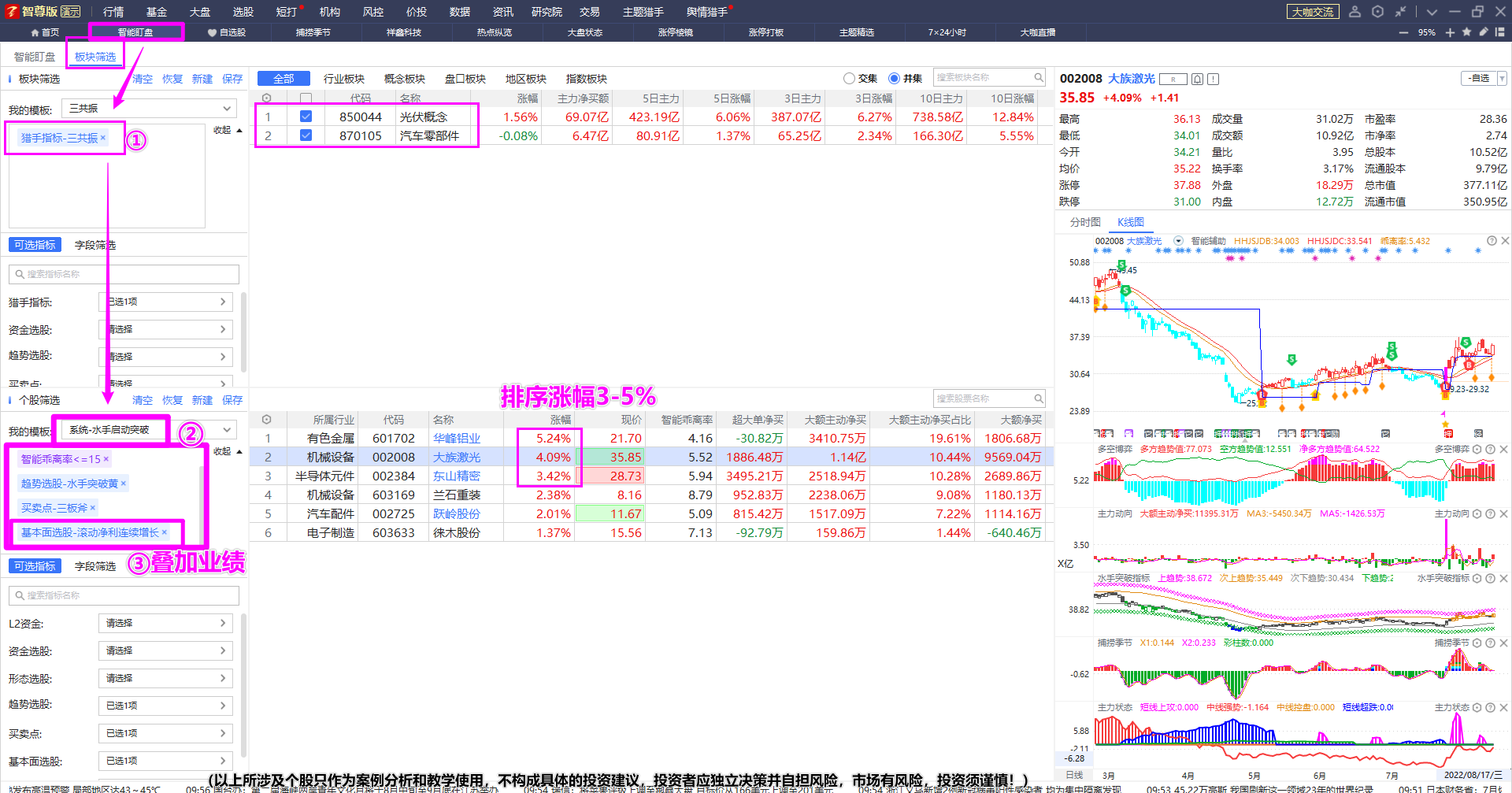
Task: Open the 行情 menu
Action: tap(113, 12)
